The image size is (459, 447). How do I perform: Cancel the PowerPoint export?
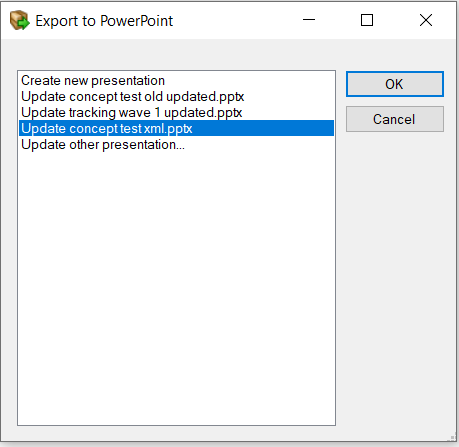pyautogui.click(x=395, y=119)
